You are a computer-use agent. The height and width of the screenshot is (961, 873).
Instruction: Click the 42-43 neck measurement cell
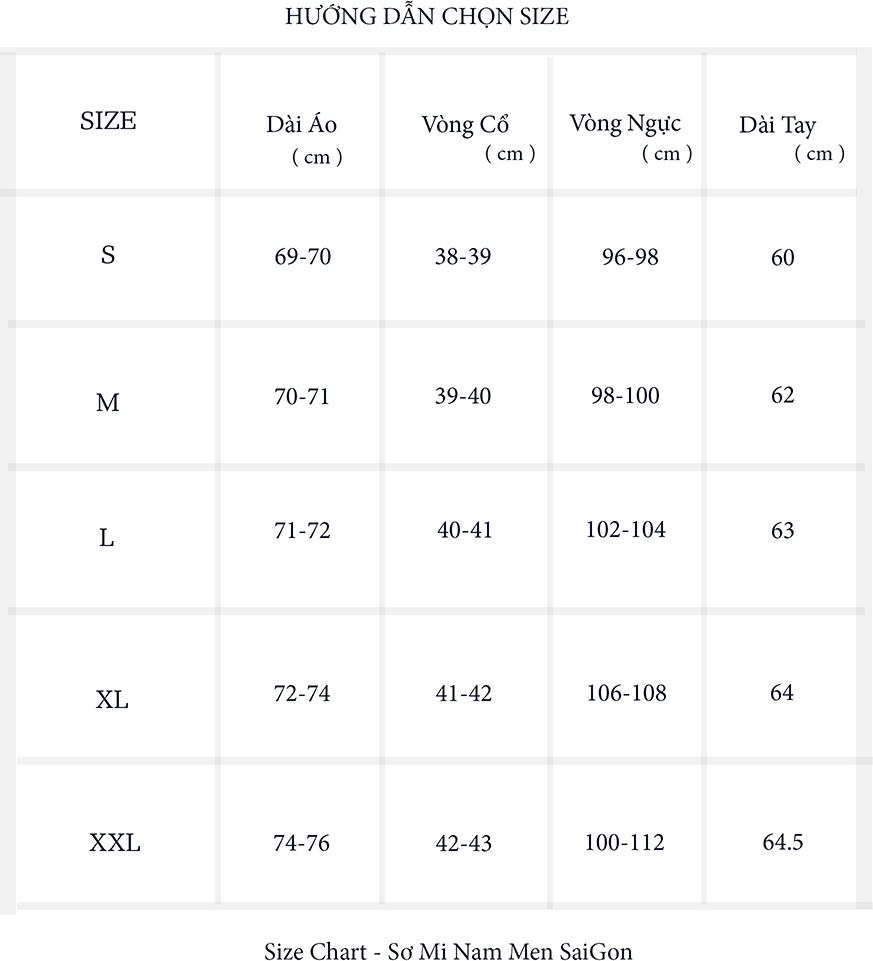click(464, 843)
